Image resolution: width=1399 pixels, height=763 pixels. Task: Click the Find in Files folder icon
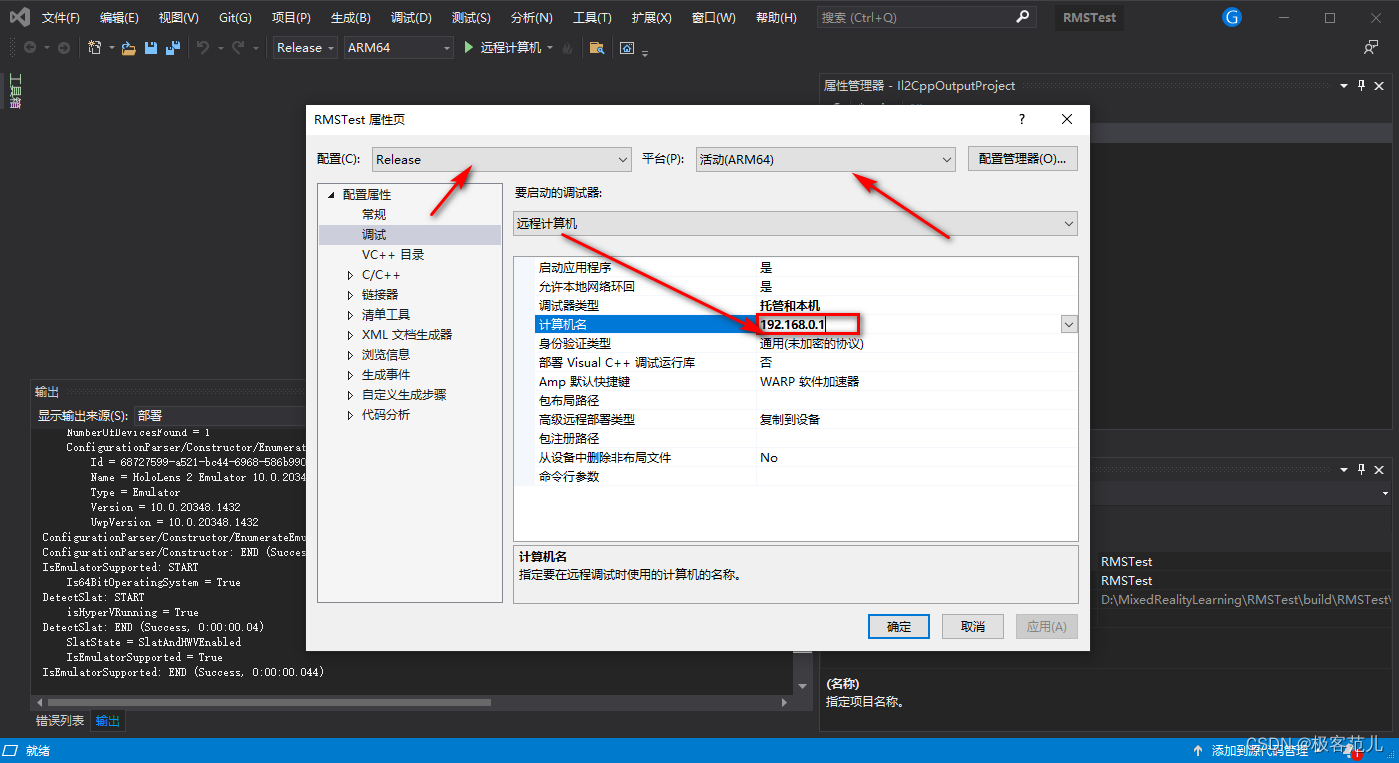click(597, 48)
